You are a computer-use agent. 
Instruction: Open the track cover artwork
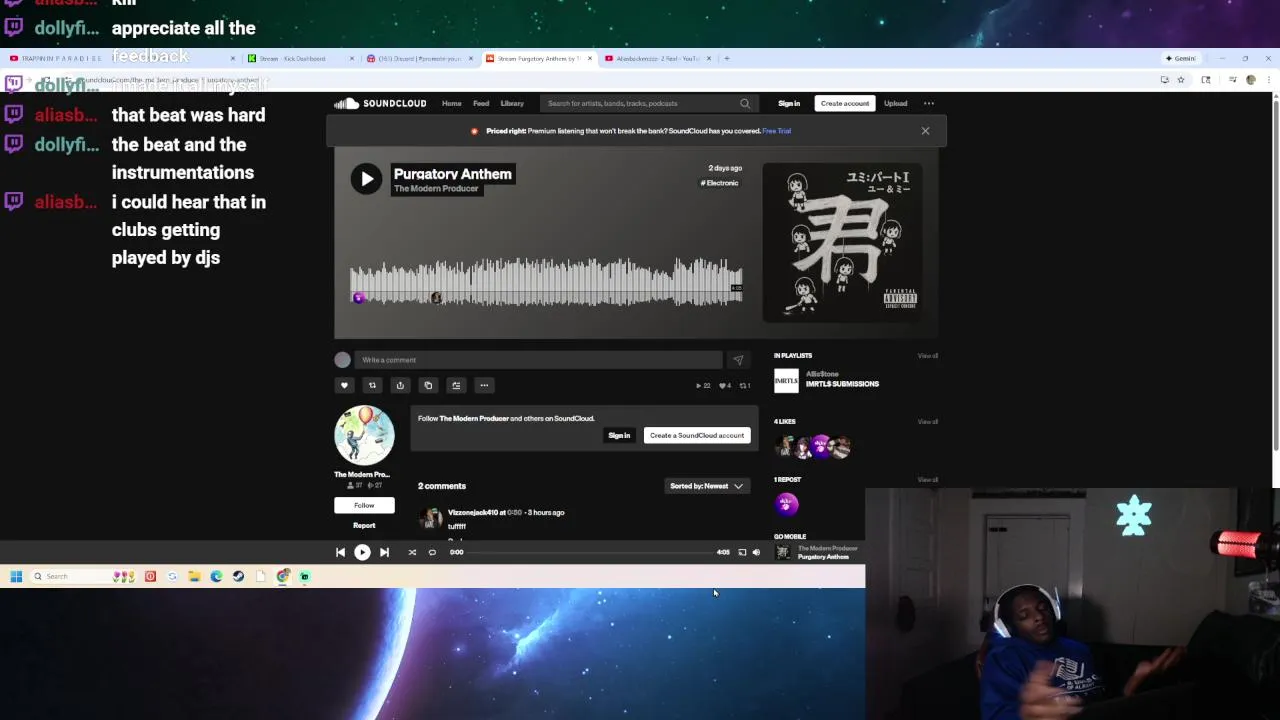point(843,243)
